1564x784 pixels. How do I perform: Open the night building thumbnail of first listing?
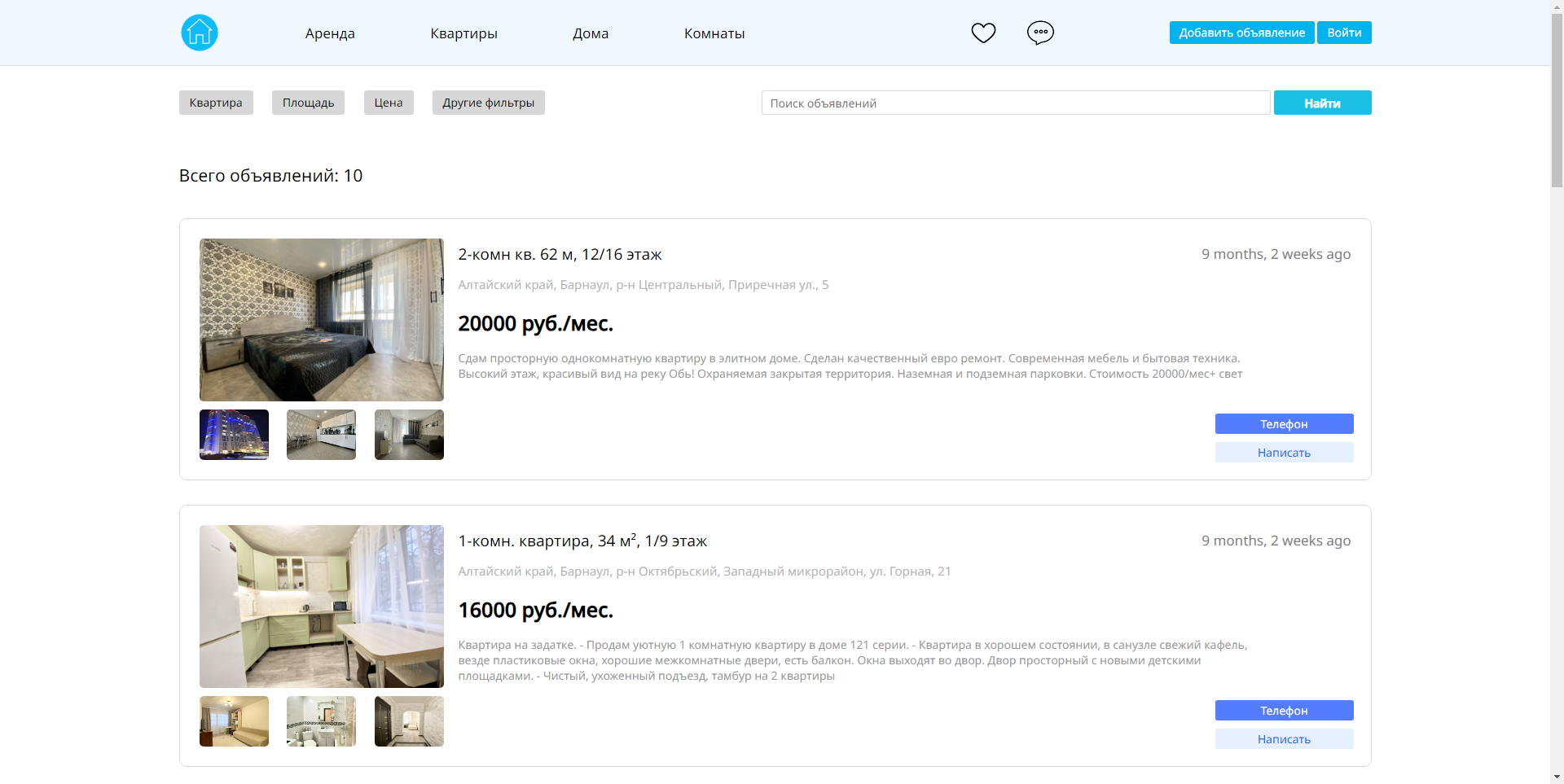pos(234,435)
